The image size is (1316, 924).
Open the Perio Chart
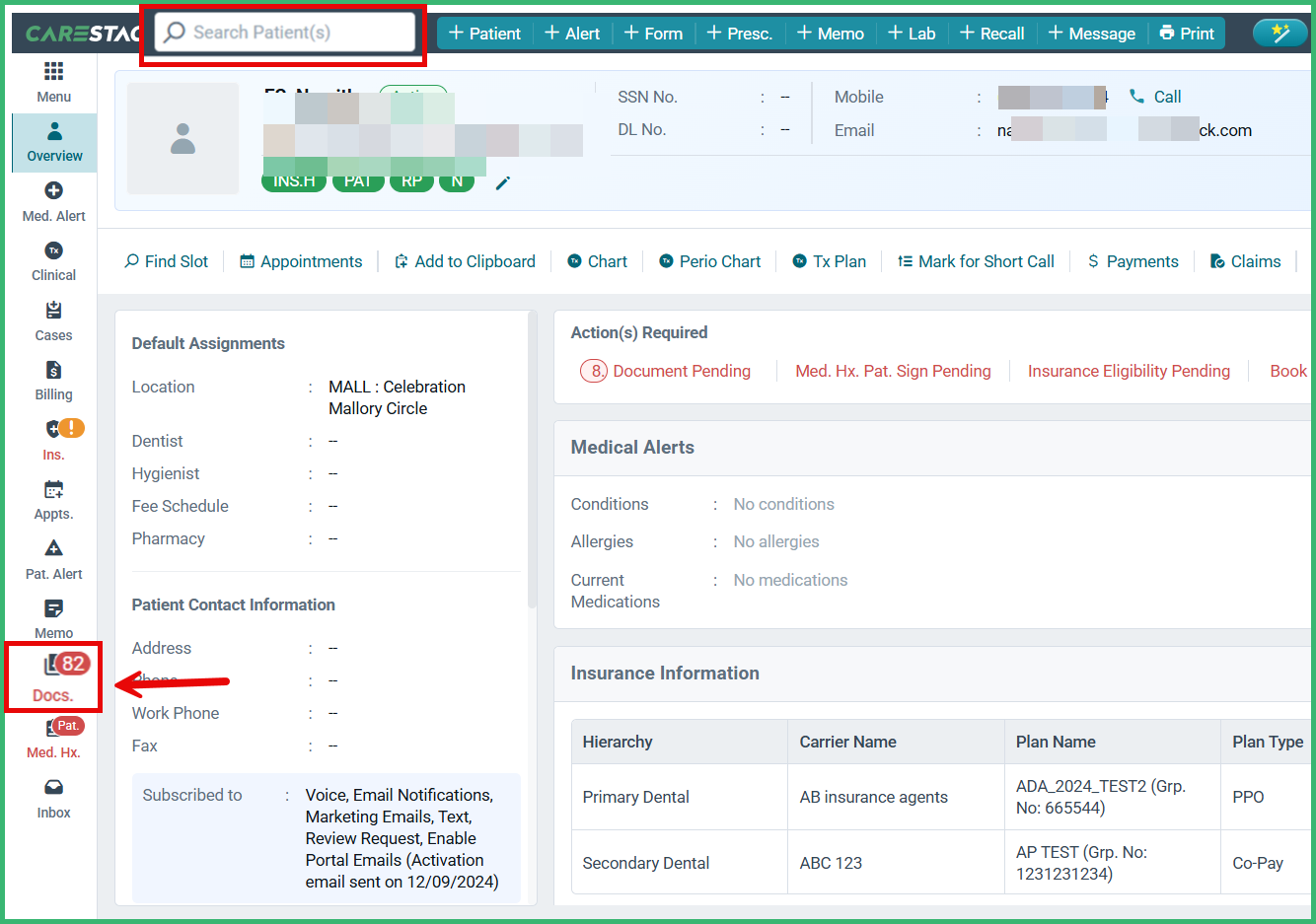tap(710, 261)
